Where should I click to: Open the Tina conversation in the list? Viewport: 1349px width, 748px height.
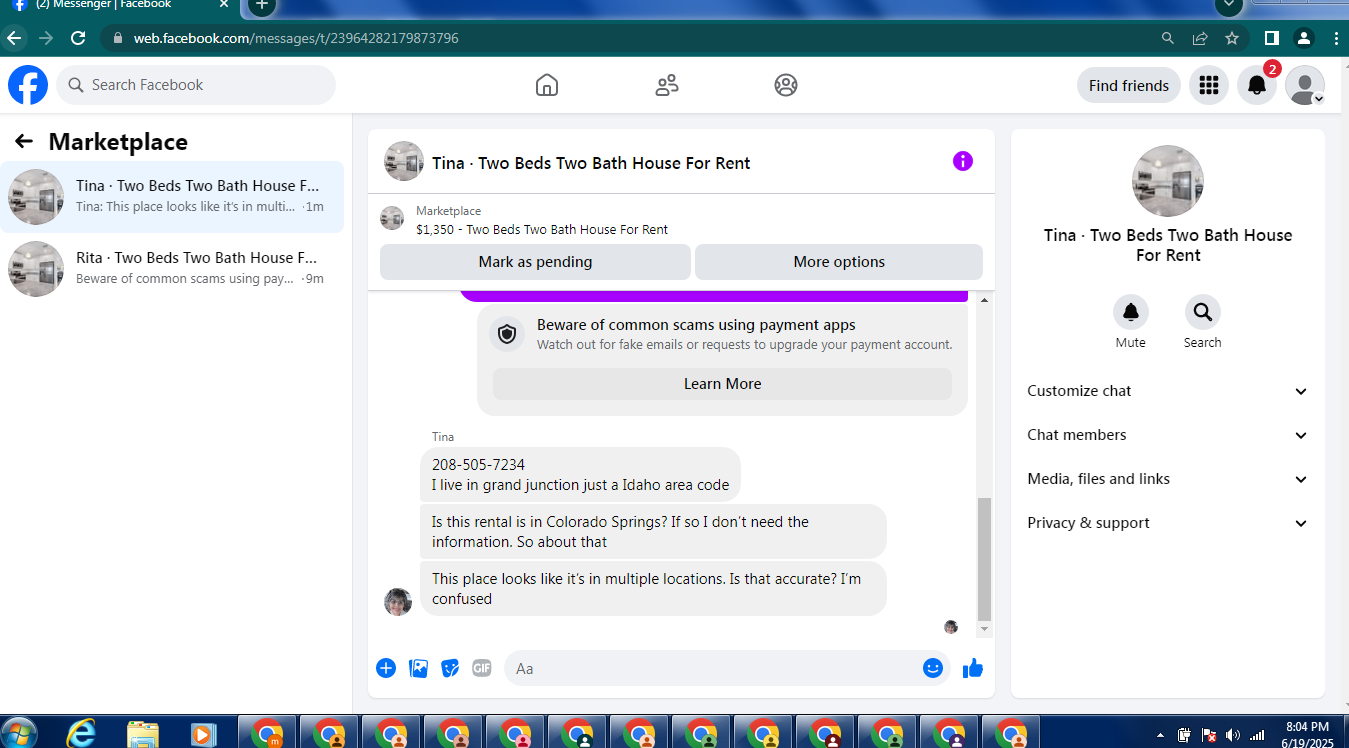172,197
